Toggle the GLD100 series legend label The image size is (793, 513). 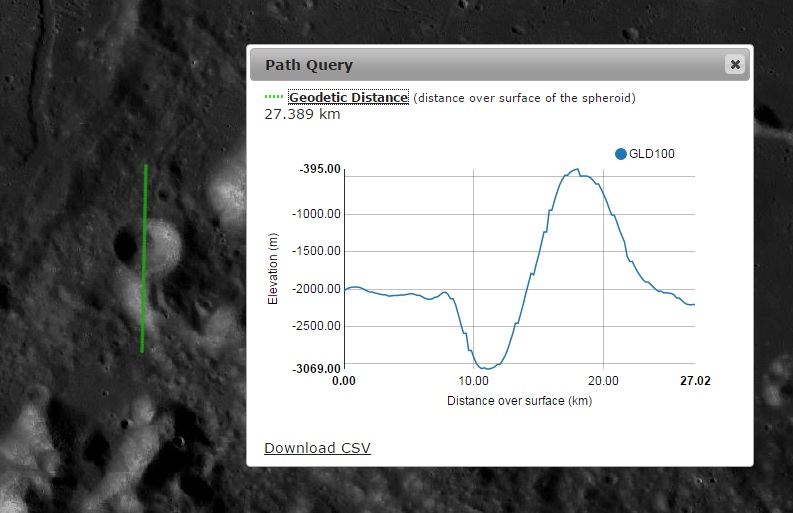[650, 154]
